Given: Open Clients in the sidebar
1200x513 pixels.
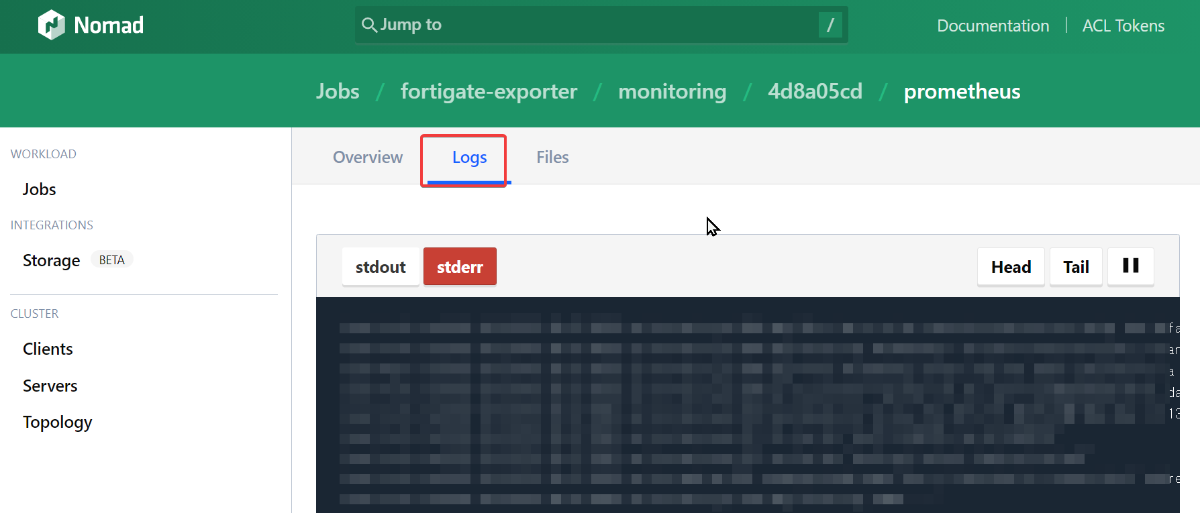Looking at the screenshot, I should pos(48,349).
